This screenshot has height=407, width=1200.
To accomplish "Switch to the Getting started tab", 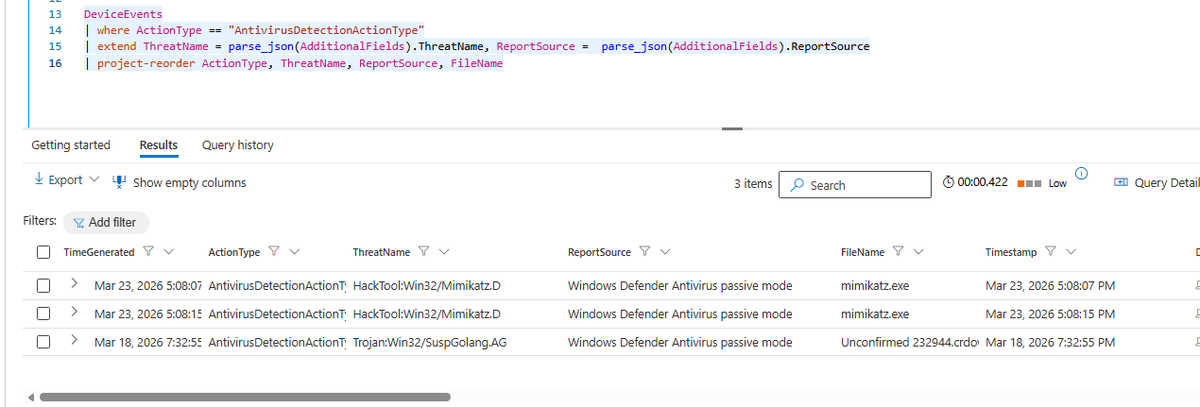I will pyautogui.click(x=71, y=145).
